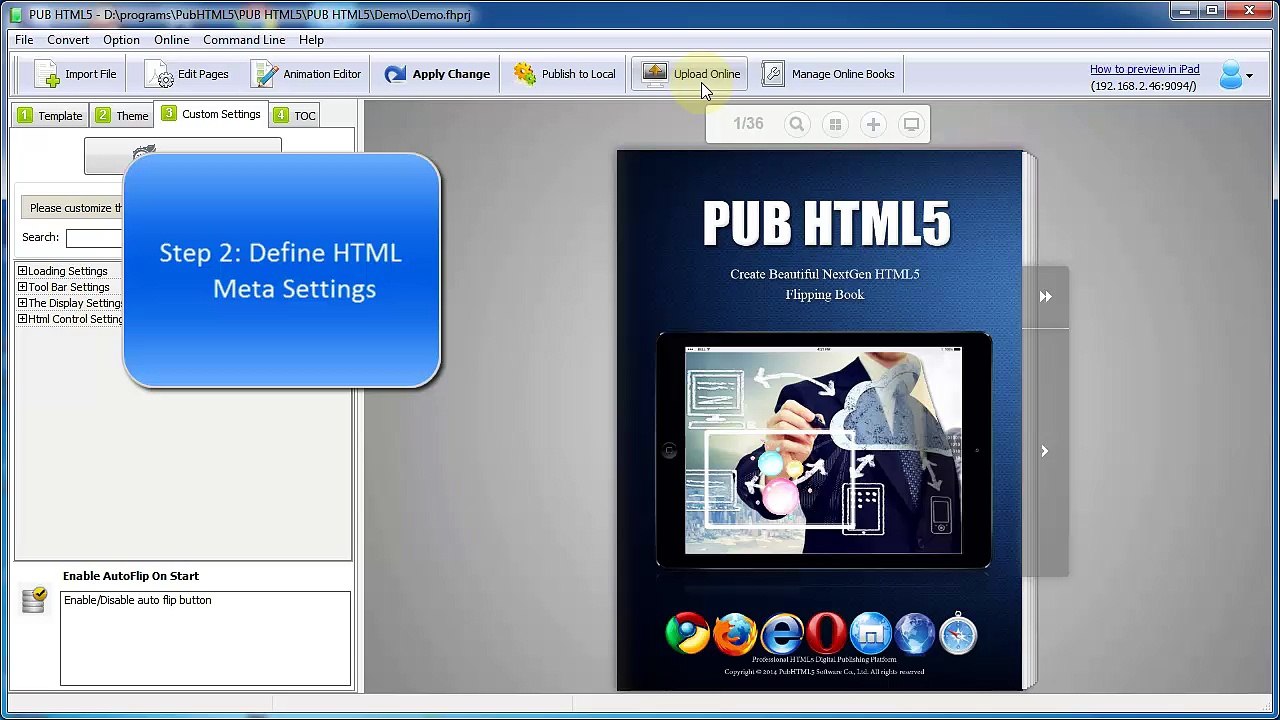Screen dimensions: 1280x720
Task: Switch to the Theme tab
Action: coord(122,115)
